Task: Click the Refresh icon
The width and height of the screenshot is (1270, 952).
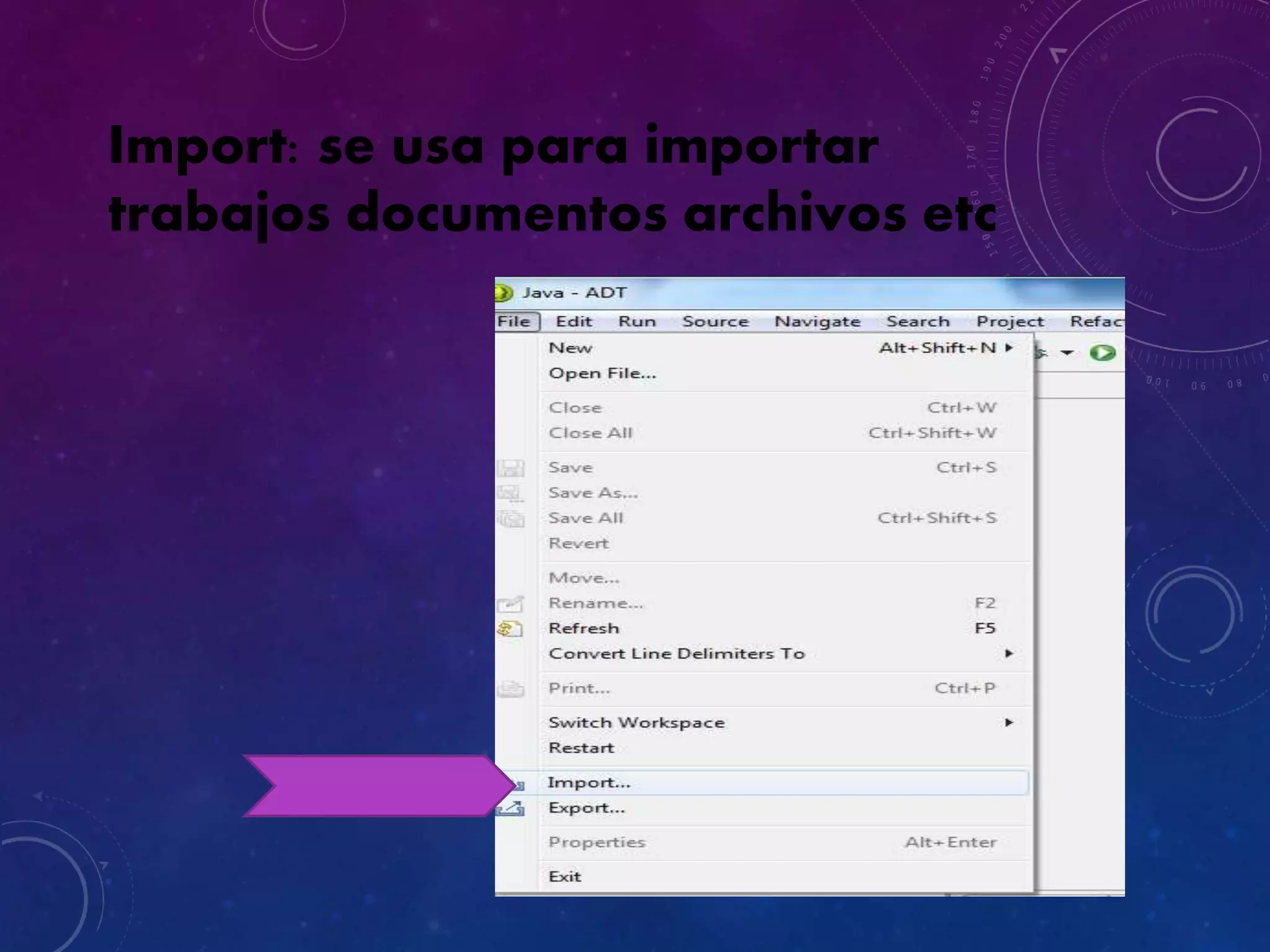Action: (x=510, y=629)
